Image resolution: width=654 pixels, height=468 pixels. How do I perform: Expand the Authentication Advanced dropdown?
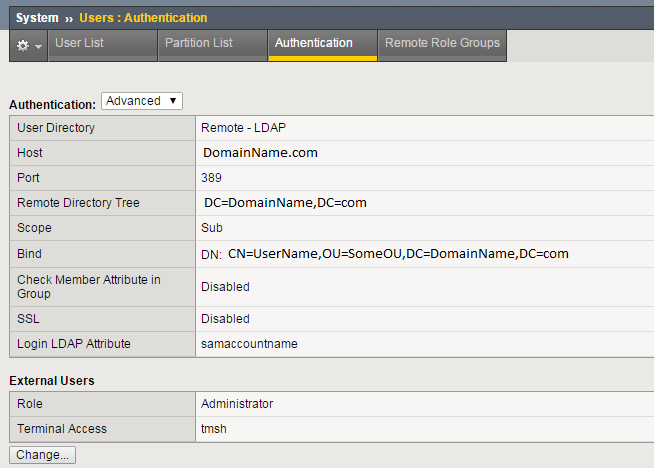point(142,101)
